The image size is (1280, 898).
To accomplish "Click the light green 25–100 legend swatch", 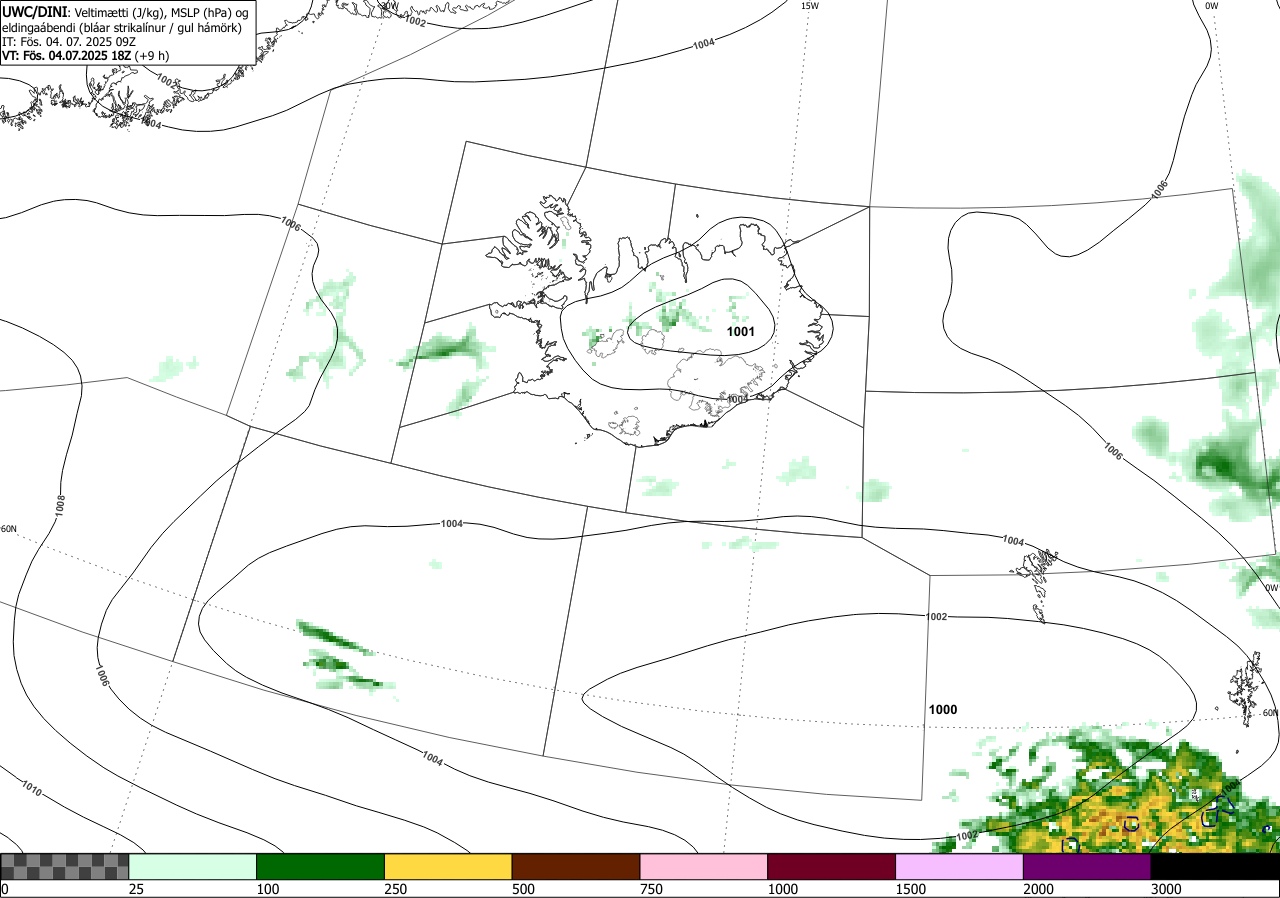I will coord(192,866).
